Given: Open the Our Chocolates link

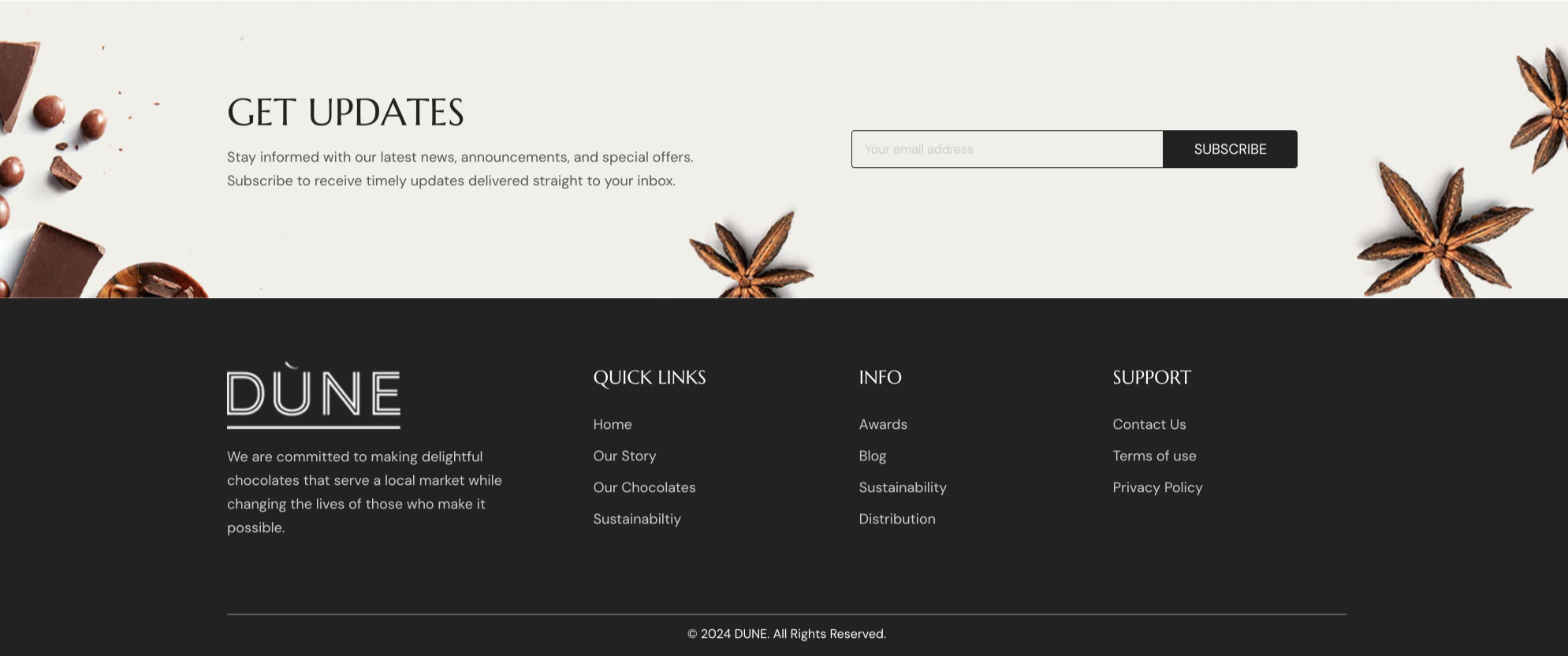Looking at the screenshot, I should [x=644, y=487].
